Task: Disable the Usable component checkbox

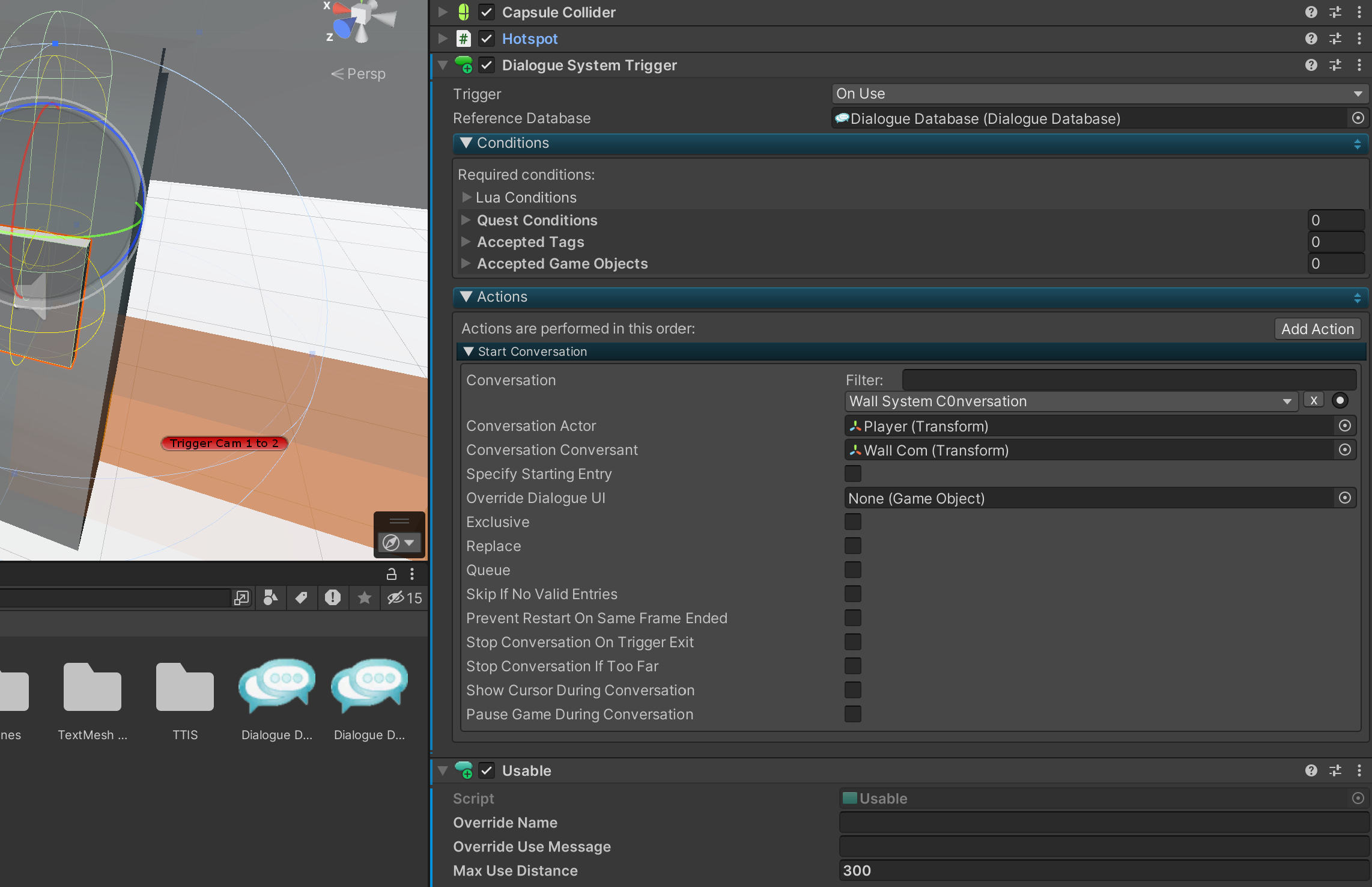Action: pyautogui.click(x=487, y=770)
